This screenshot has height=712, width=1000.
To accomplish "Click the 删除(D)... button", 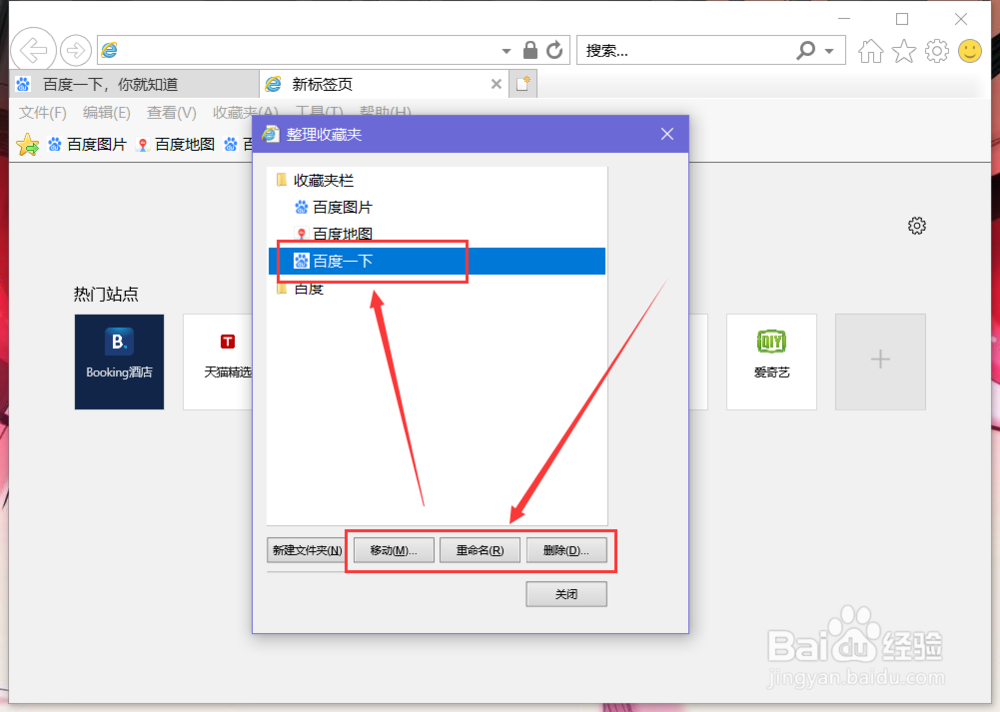I will coord(566,550).
